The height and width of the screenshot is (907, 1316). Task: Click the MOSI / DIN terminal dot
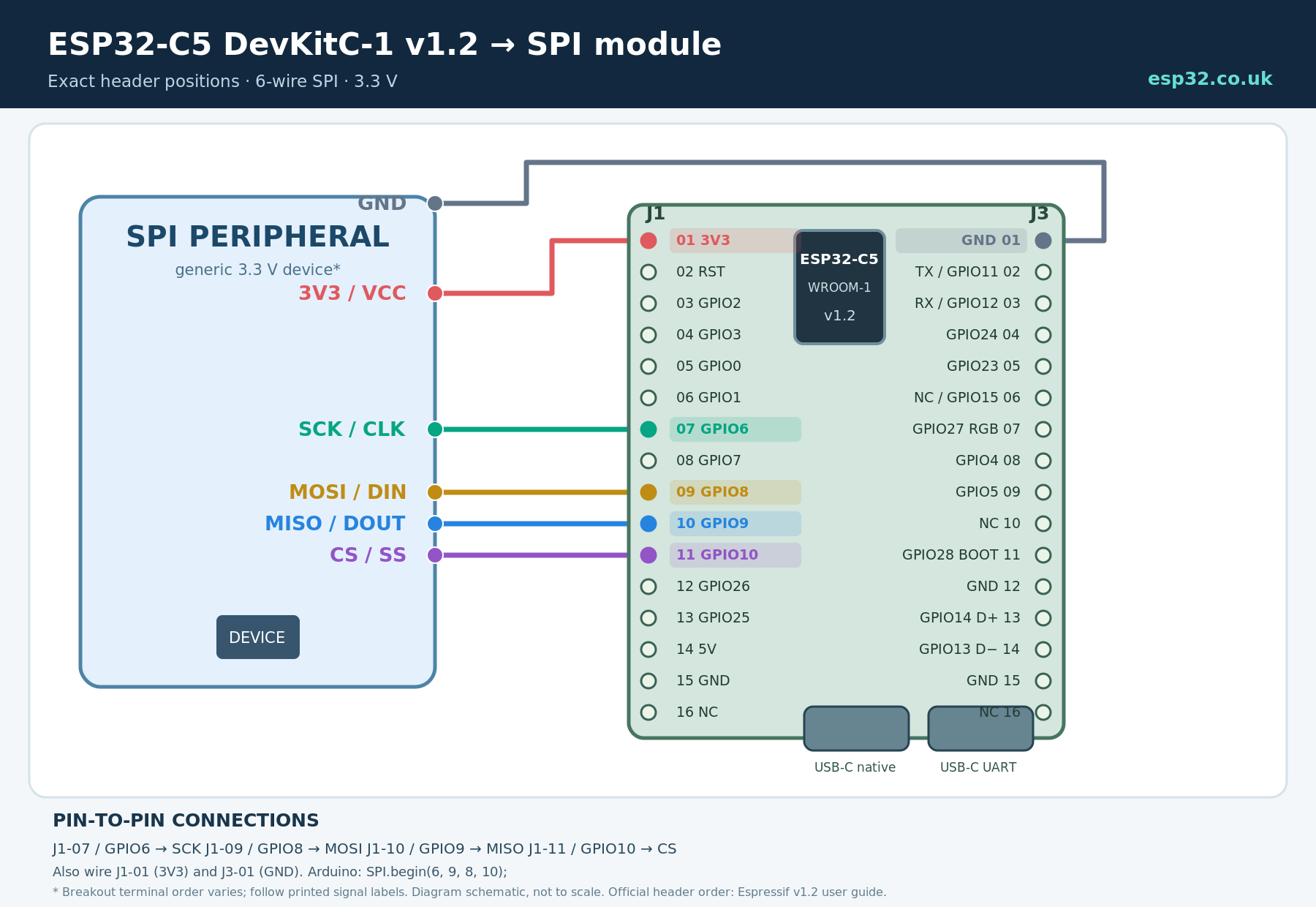pyautogui.click(x=435, y=492)
